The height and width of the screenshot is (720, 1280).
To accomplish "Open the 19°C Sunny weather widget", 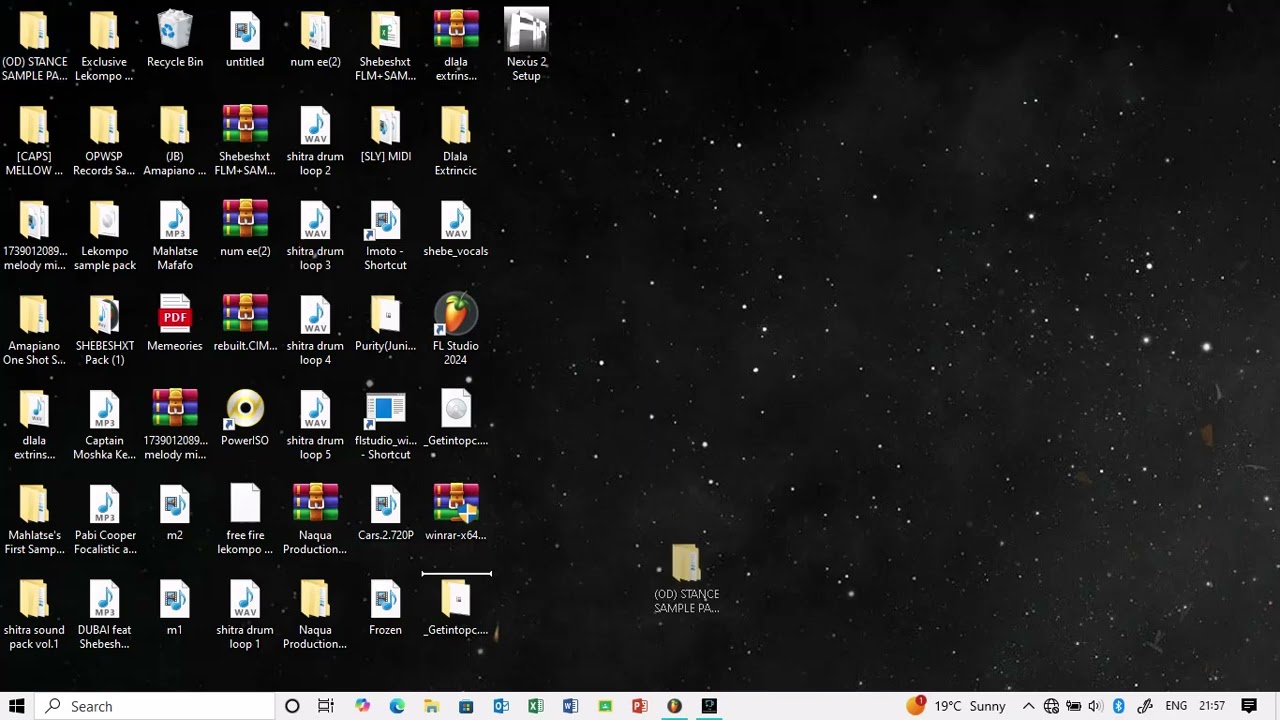I will 956,706.
